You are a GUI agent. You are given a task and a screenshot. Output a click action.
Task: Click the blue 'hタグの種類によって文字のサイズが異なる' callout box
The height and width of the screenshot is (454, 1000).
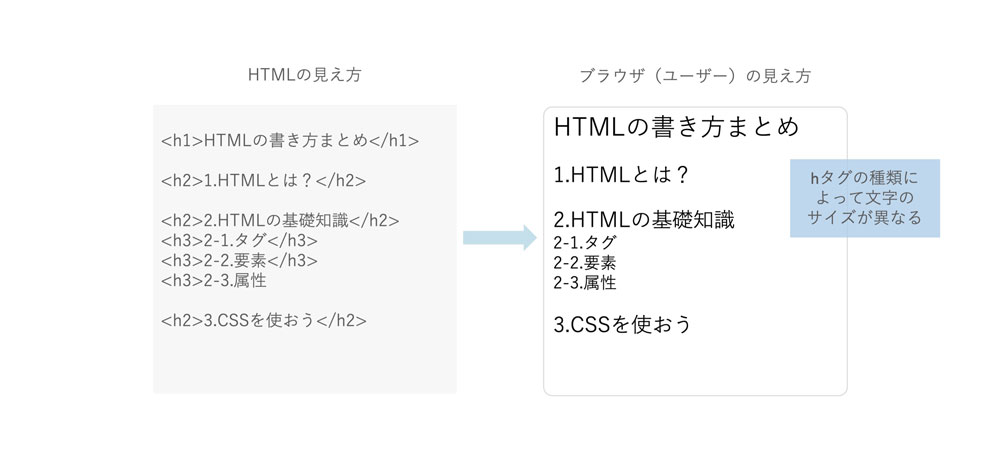tap(865, 198)
